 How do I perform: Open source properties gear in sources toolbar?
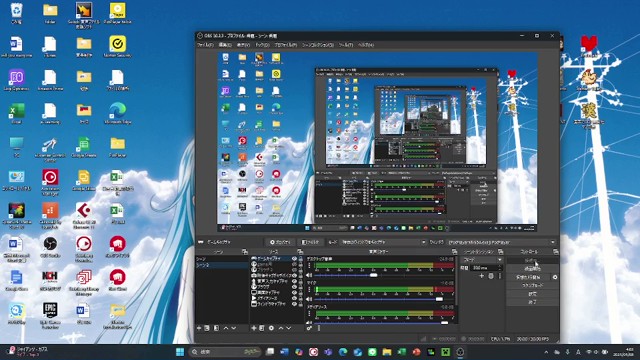pos(271,328)
